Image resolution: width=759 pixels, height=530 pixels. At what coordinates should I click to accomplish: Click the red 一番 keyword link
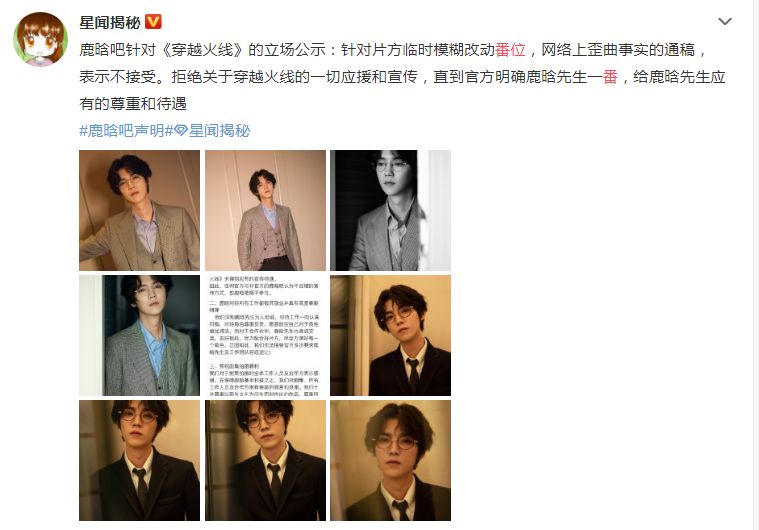[x=610, y=77]
